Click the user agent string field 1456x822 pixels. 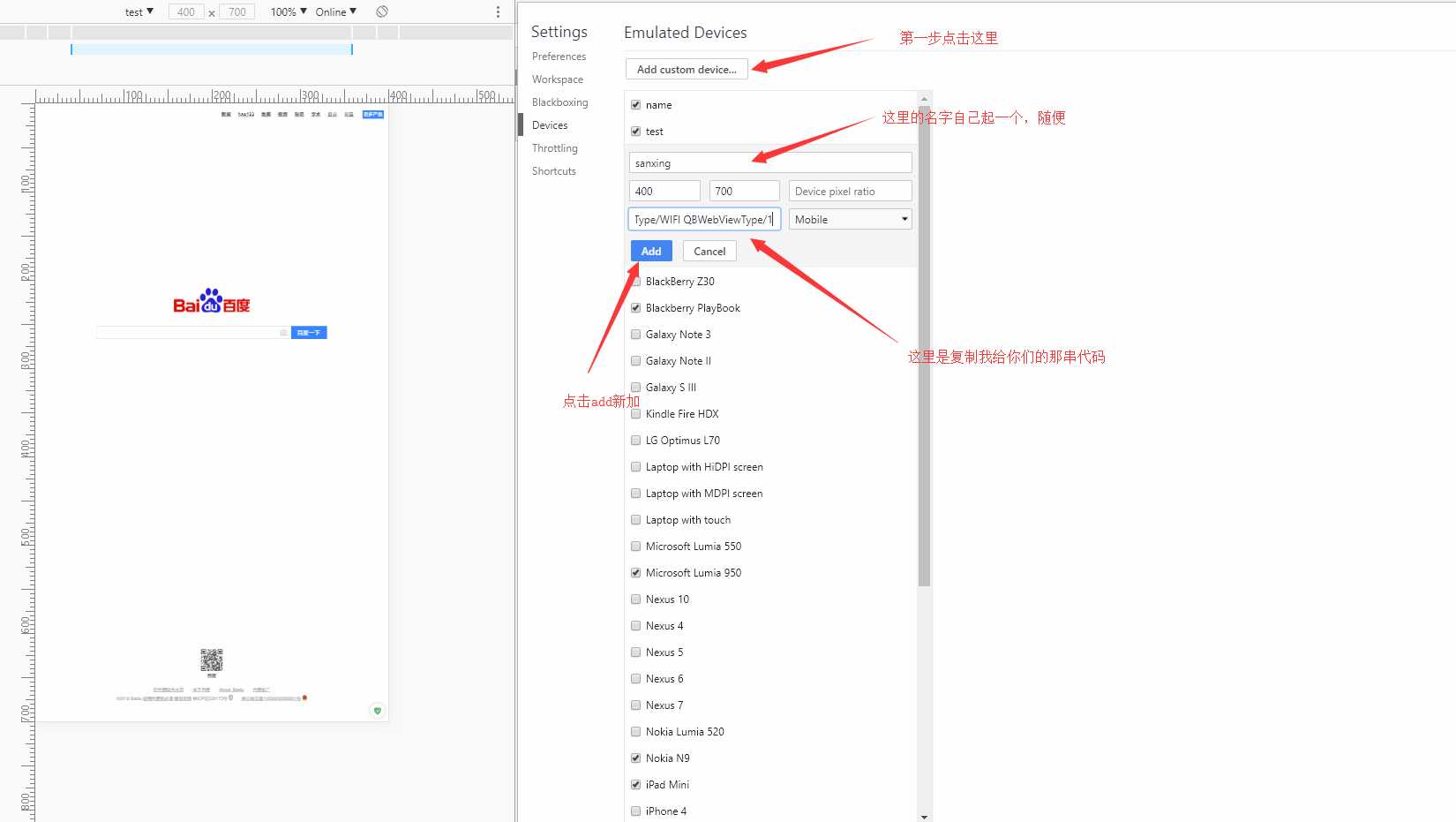(704, 219)
